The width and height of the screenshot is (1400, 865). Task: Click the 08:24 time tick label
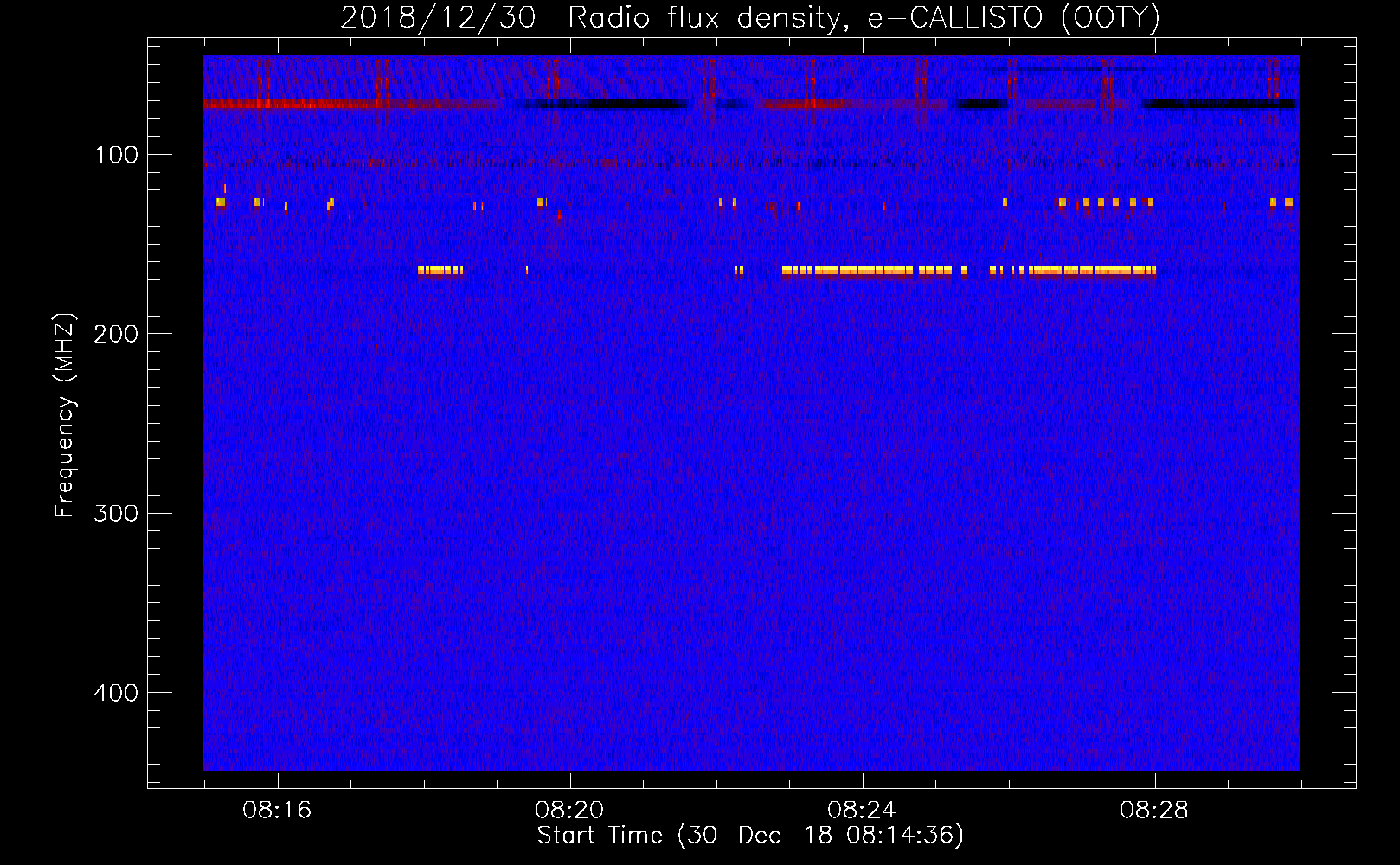862,811
